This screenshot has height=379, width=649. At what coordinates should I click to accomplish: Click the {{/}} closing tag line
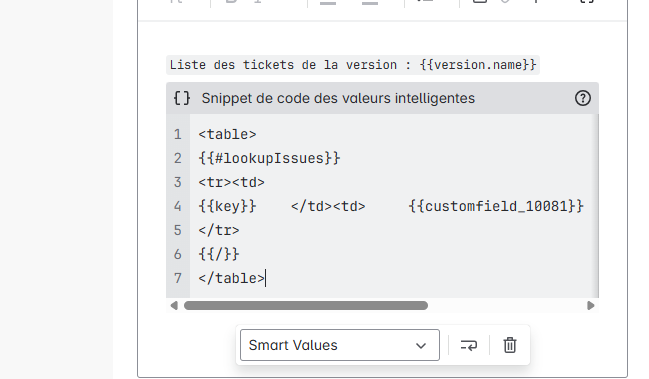pyautogui.click(x=219, y=254)
